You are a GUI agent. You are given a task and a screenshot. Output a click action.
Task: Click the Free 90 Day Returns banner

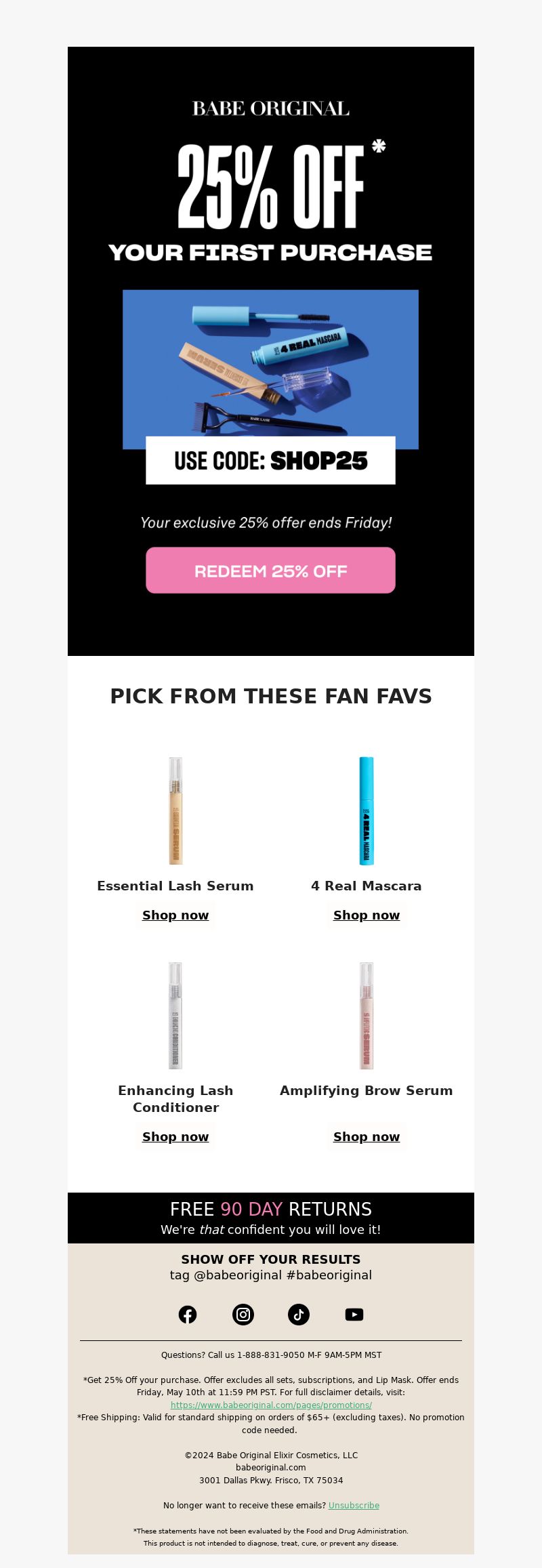point(271,1218)
